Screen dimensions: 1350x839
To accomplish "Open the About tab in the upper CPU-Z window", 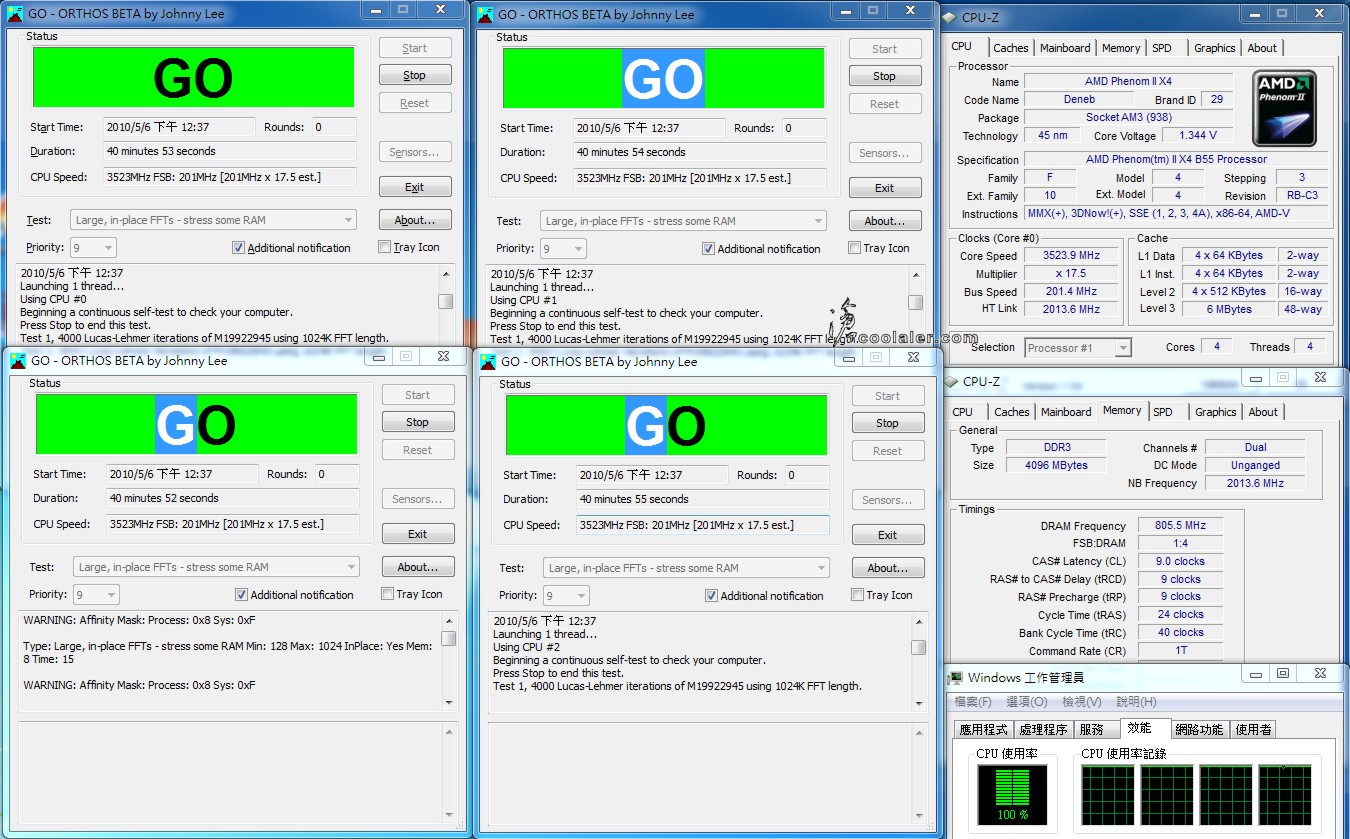I will 1262,48.
